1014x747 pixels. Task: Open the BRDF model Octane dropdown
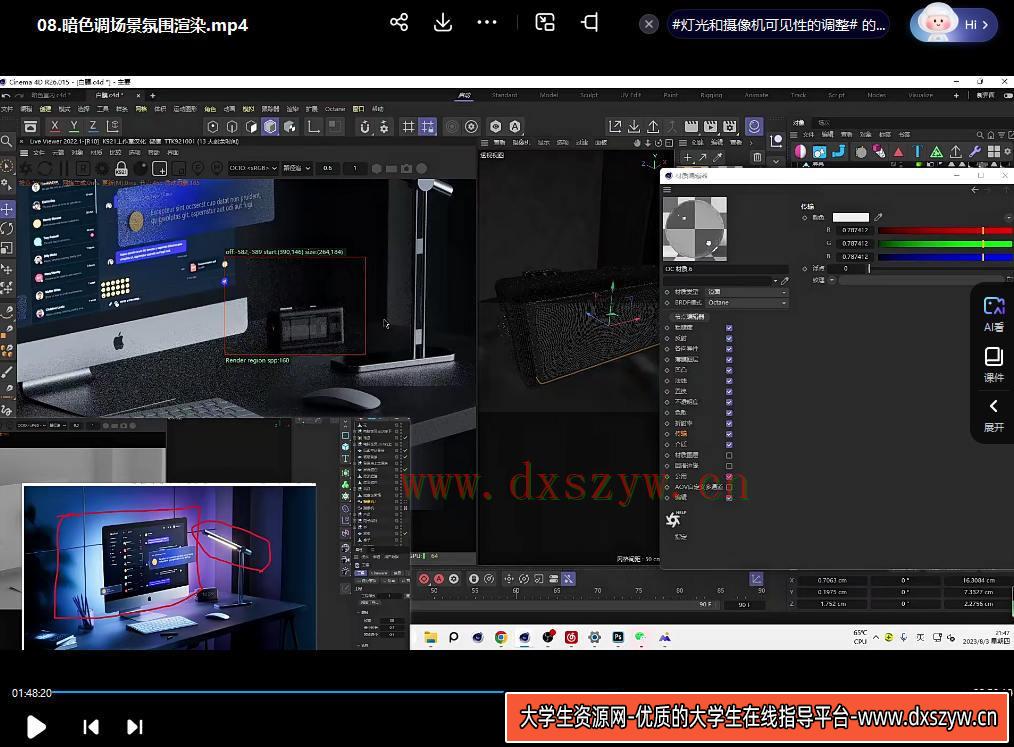click(x=746, y=303)
